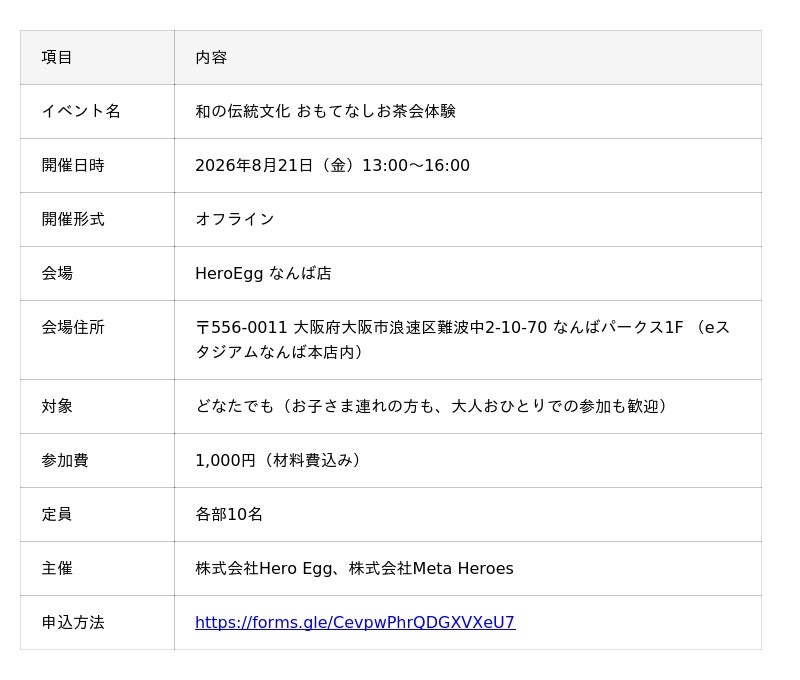Click the どなたでも audience description text
This screenshot has width=800, height=680.
(x=432, y=406)
